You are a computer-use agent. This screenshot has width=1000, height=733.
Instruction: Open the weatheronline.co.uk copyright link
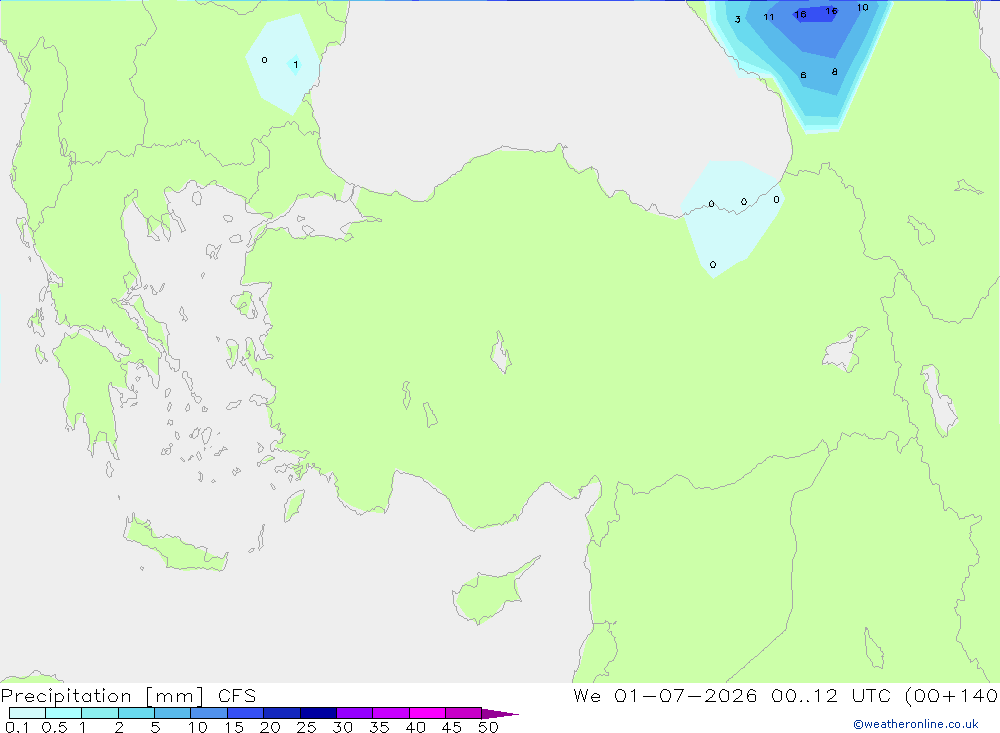[916, 724]
